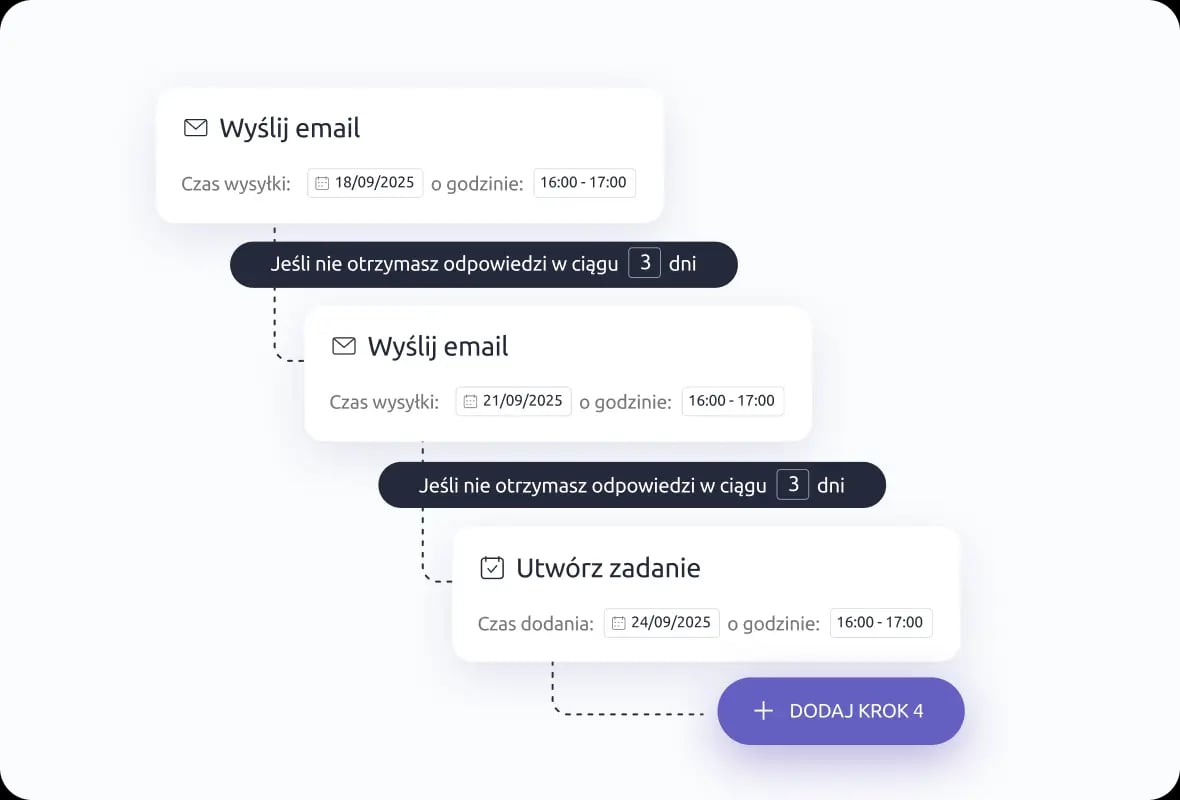Select the 16:00 - 17:00 field in first email card
Image resolution: width=1180 pixels, height=800 pixels.
point(585,183)
